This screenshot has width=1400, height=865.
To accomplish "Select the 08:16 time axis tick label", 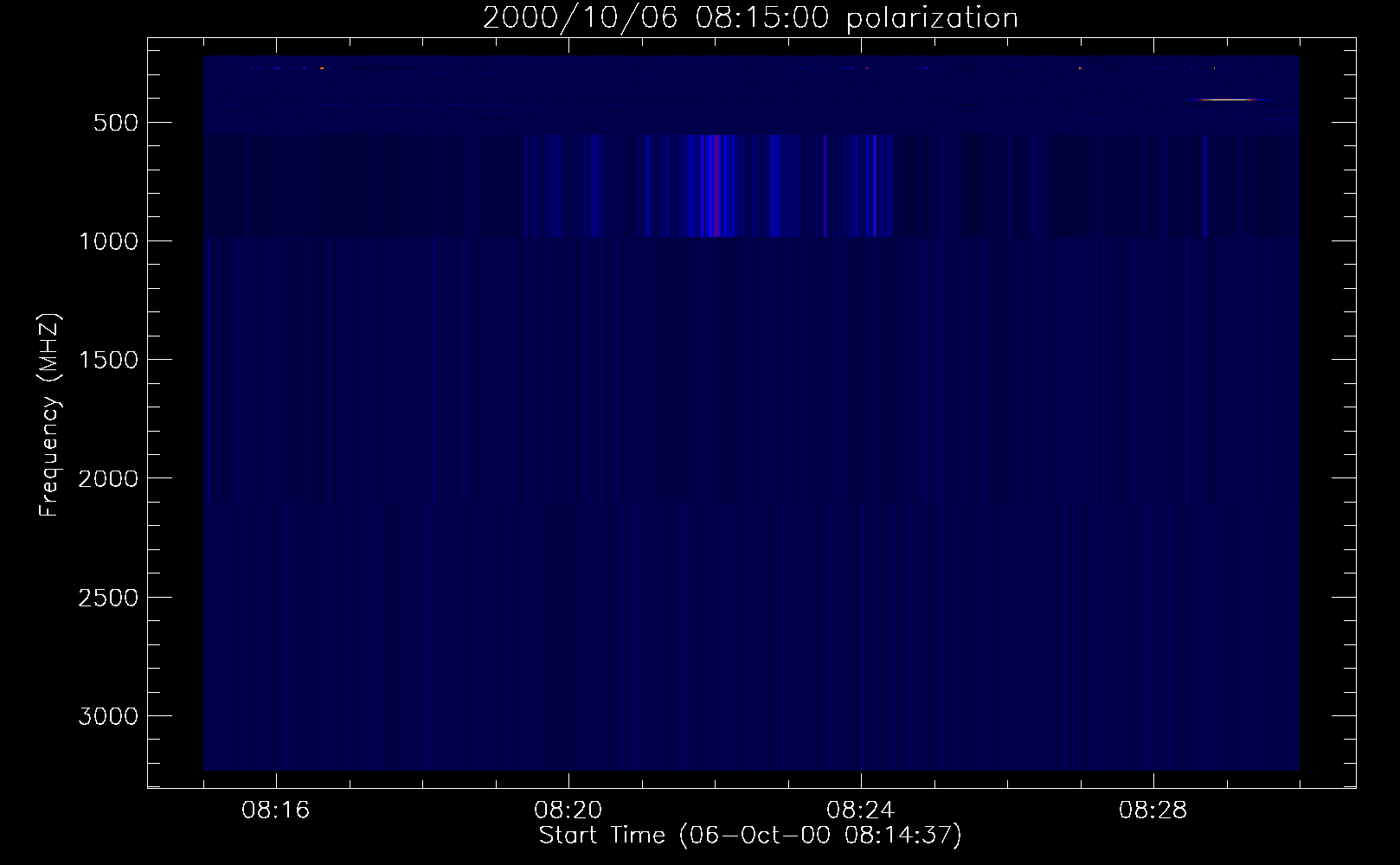I will point(276,811).
